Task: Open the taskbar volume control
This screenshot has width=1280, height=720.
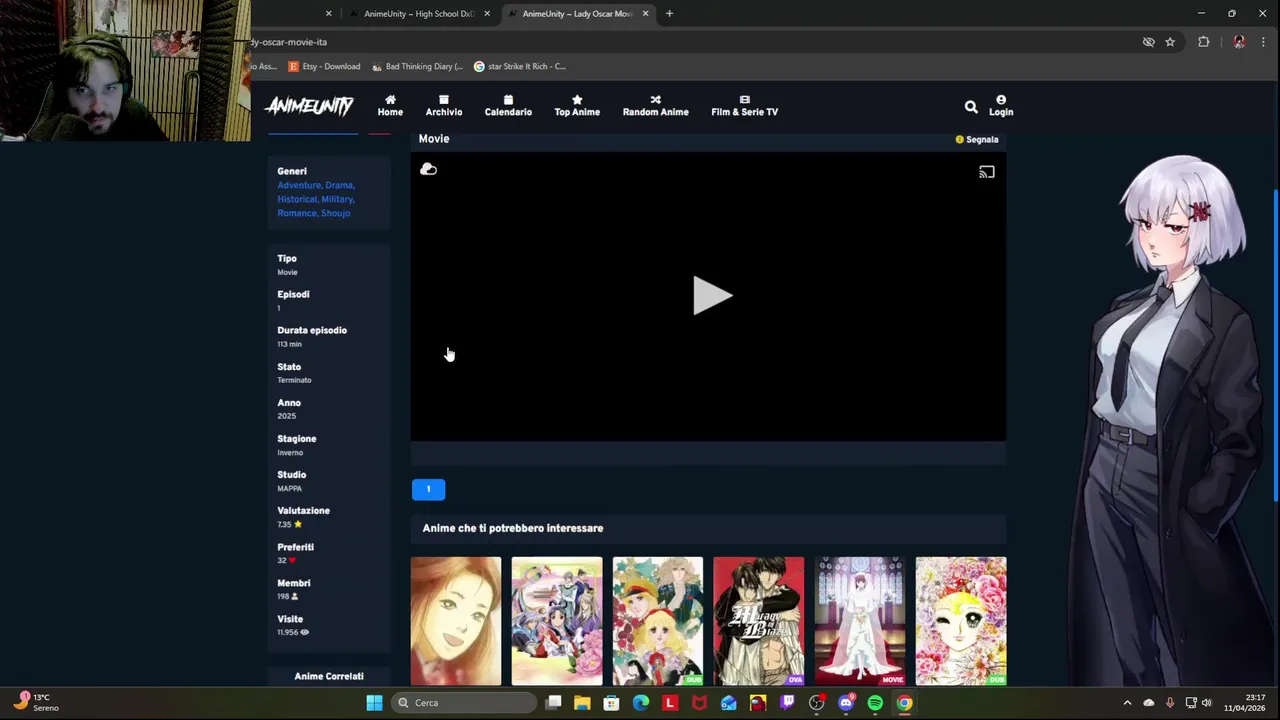Action: [x=1206, y=703]
